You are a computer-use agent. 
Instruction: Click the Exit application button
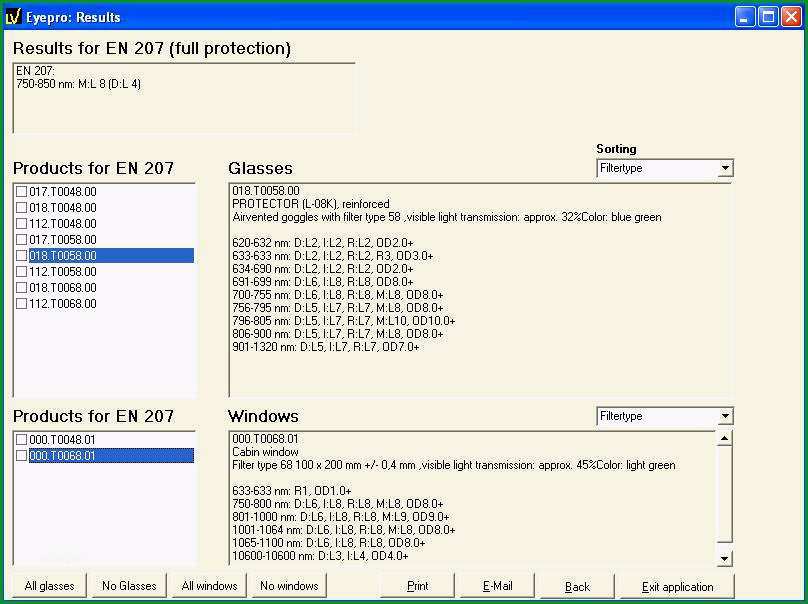677,586
